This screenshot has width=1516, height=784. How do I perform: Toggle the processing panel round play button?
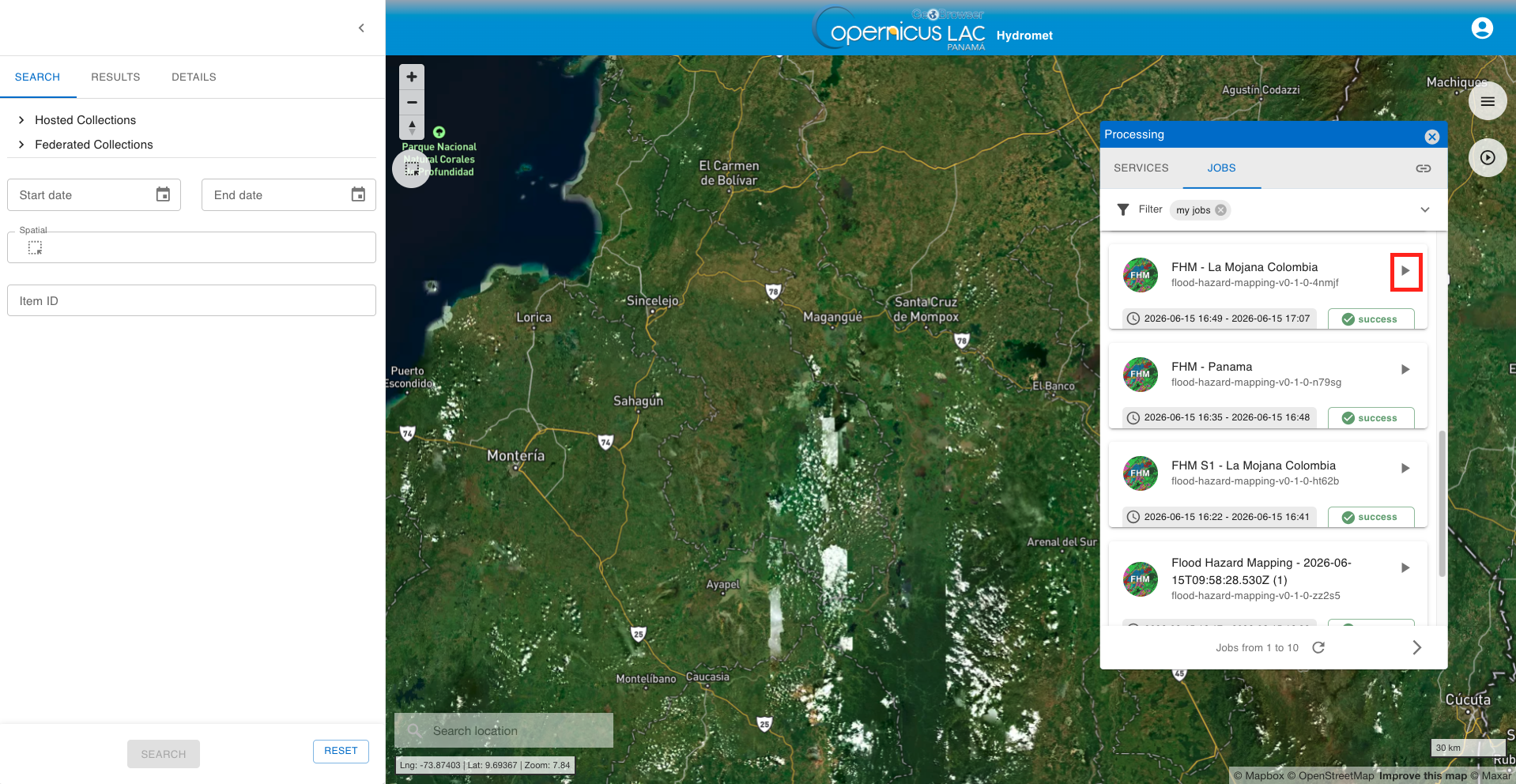[x=1488, y=157]
